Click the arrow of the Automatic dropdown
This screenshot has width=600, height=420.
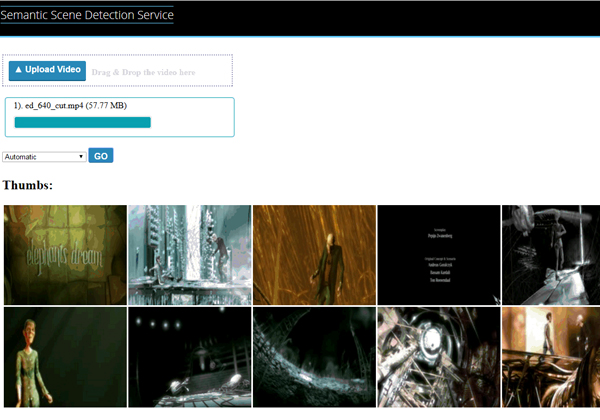pos(80,156)
